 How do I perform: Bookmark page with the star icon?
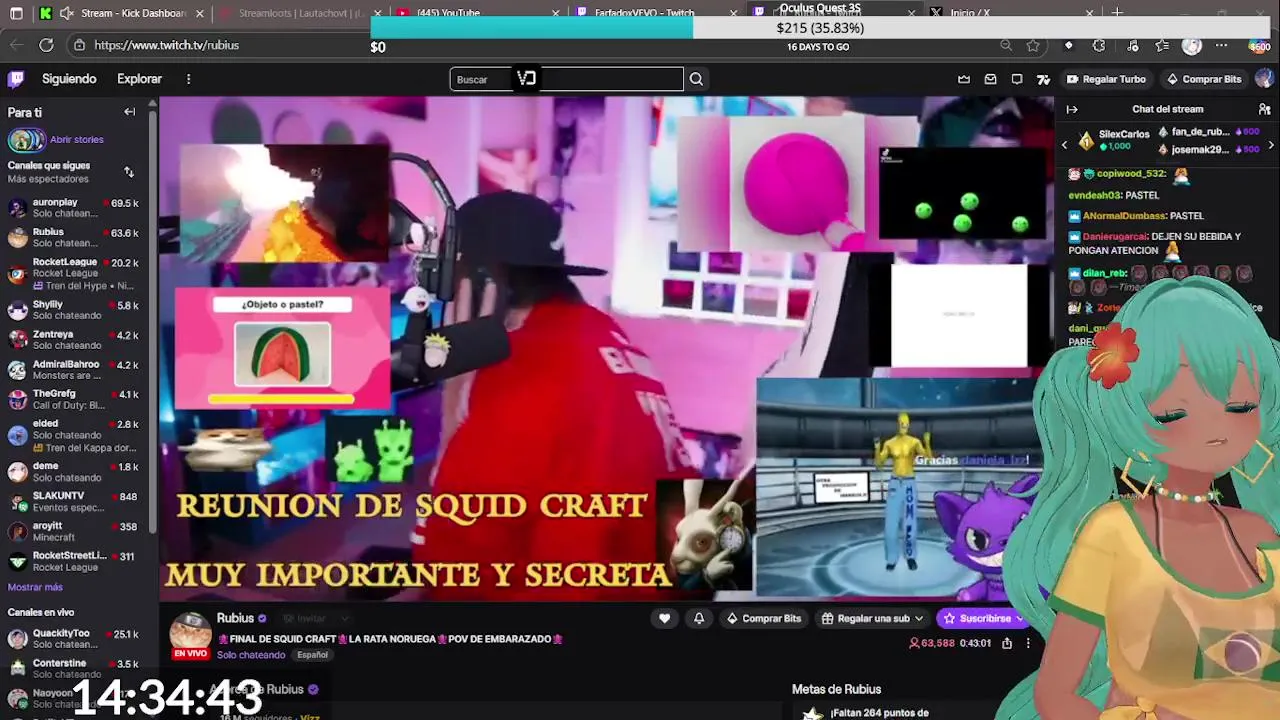(1033, 45)
